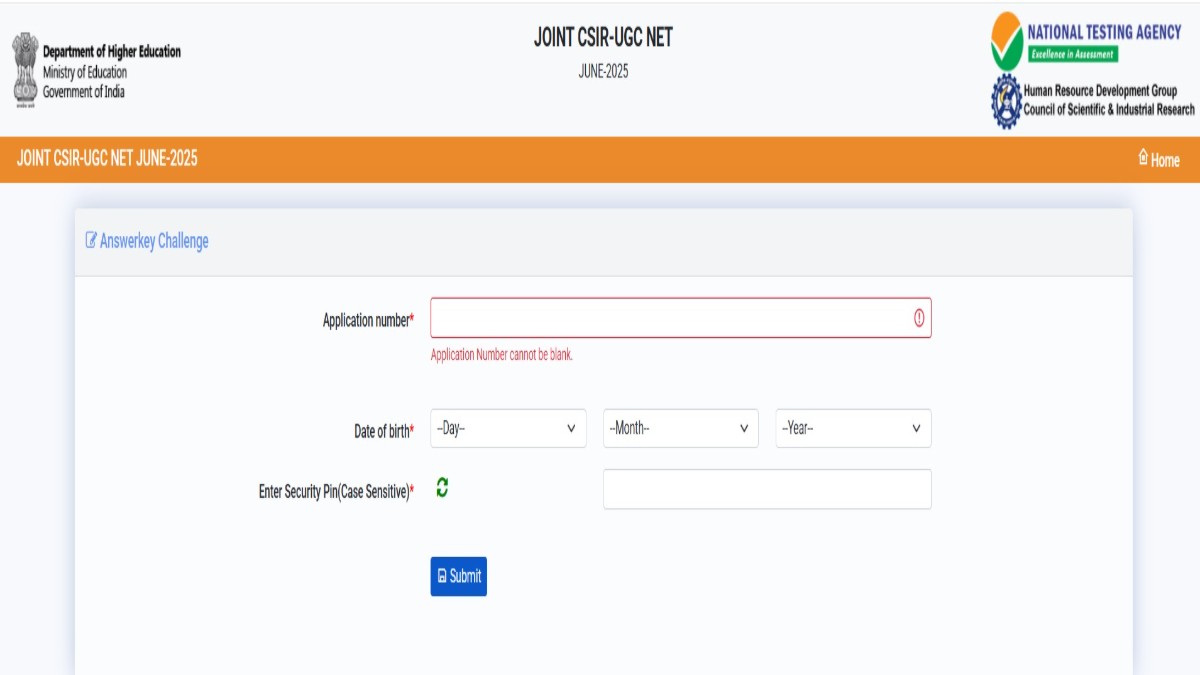Click the red error icon in Application number field
Viewport: 1200px width, 675px height.
click(x=918, y=318)
